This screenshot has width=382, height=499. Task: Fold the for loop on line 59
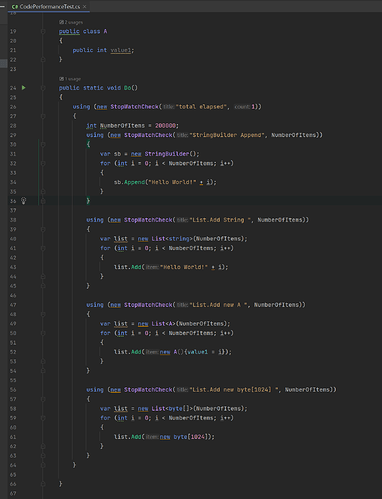pos(43,418)
